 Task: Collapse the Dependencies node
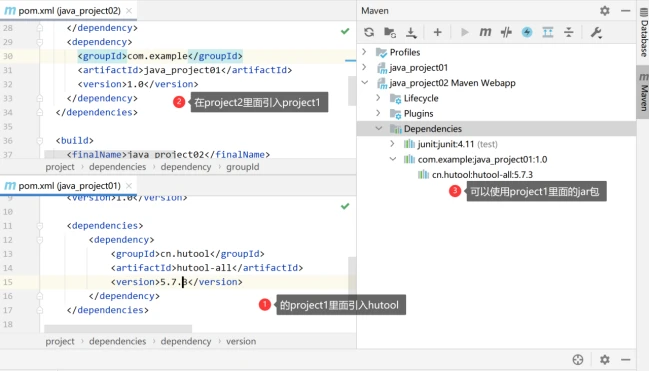click(x=378, y=129)
